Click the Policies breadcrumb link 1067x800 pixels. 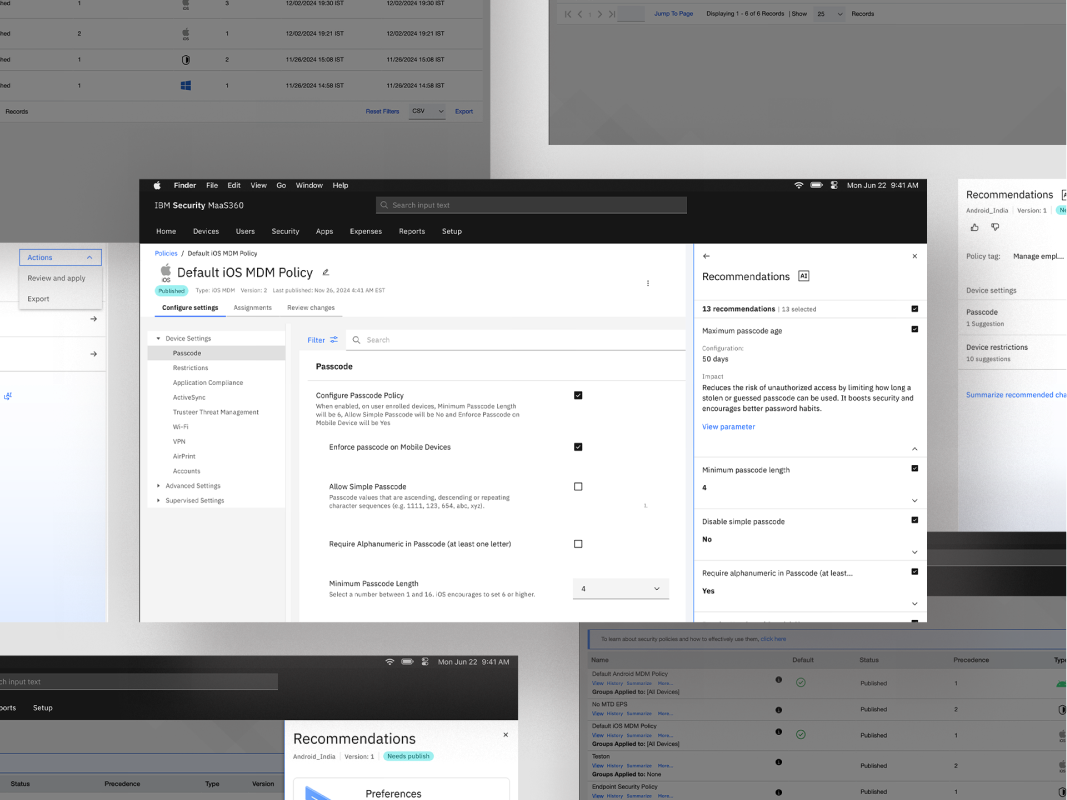click(166, 254)
